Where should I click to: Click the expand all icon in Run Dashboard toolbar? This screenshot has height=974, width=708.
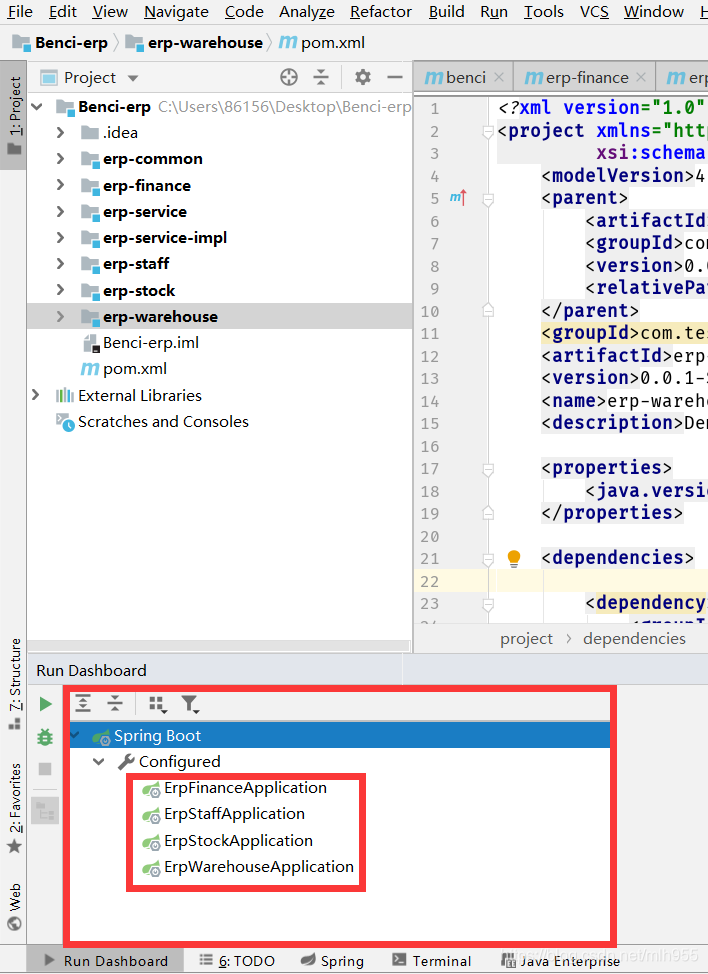tap(83, 703)
